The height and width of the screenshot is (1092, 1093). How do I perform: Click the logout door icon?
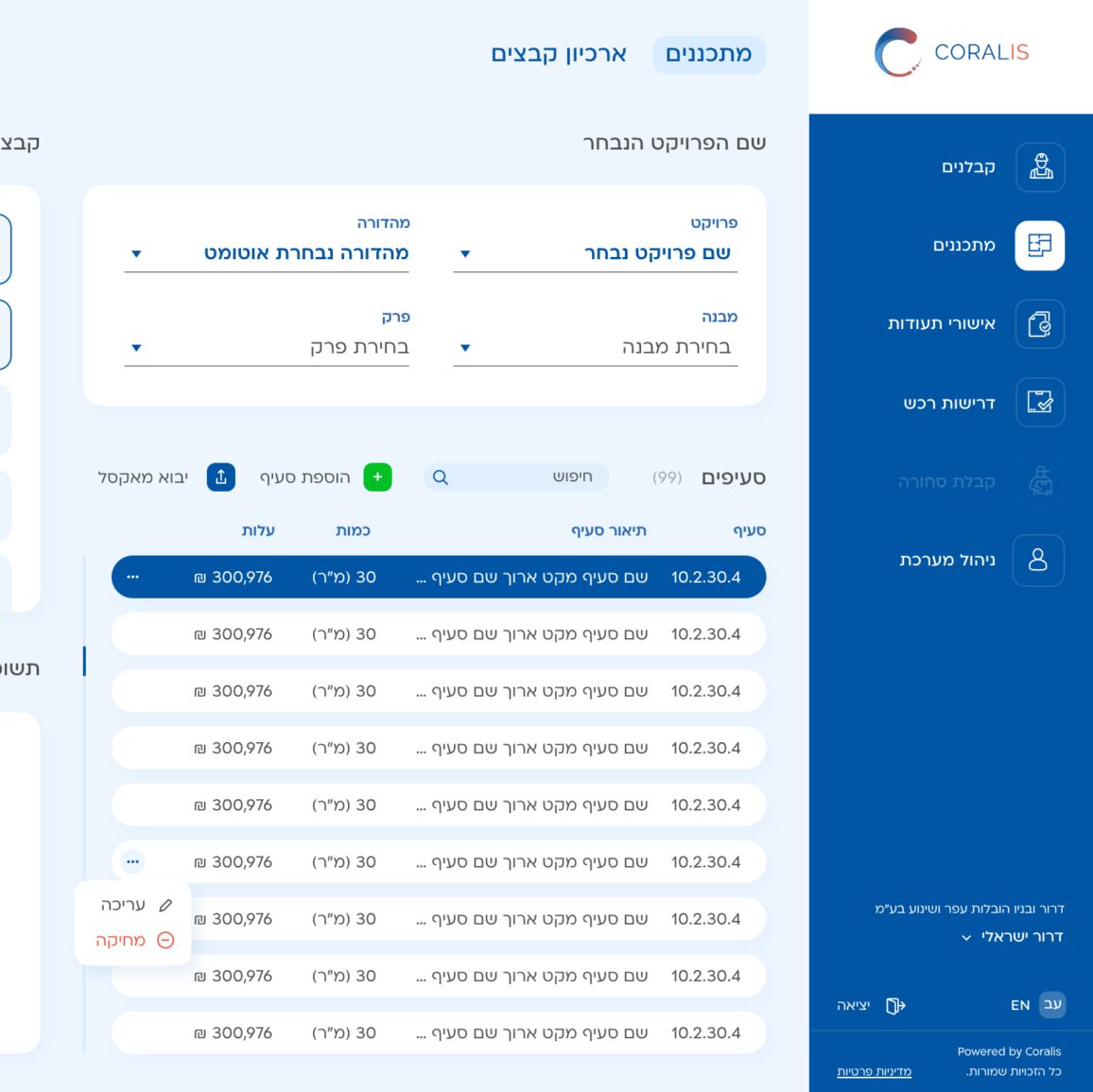point(895,1006)
